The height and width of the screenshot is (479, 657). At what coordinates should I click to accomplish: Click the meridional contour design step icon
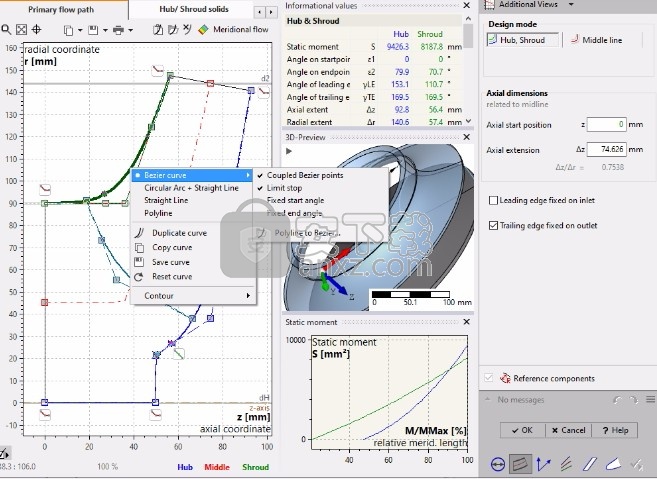point(520,464)
